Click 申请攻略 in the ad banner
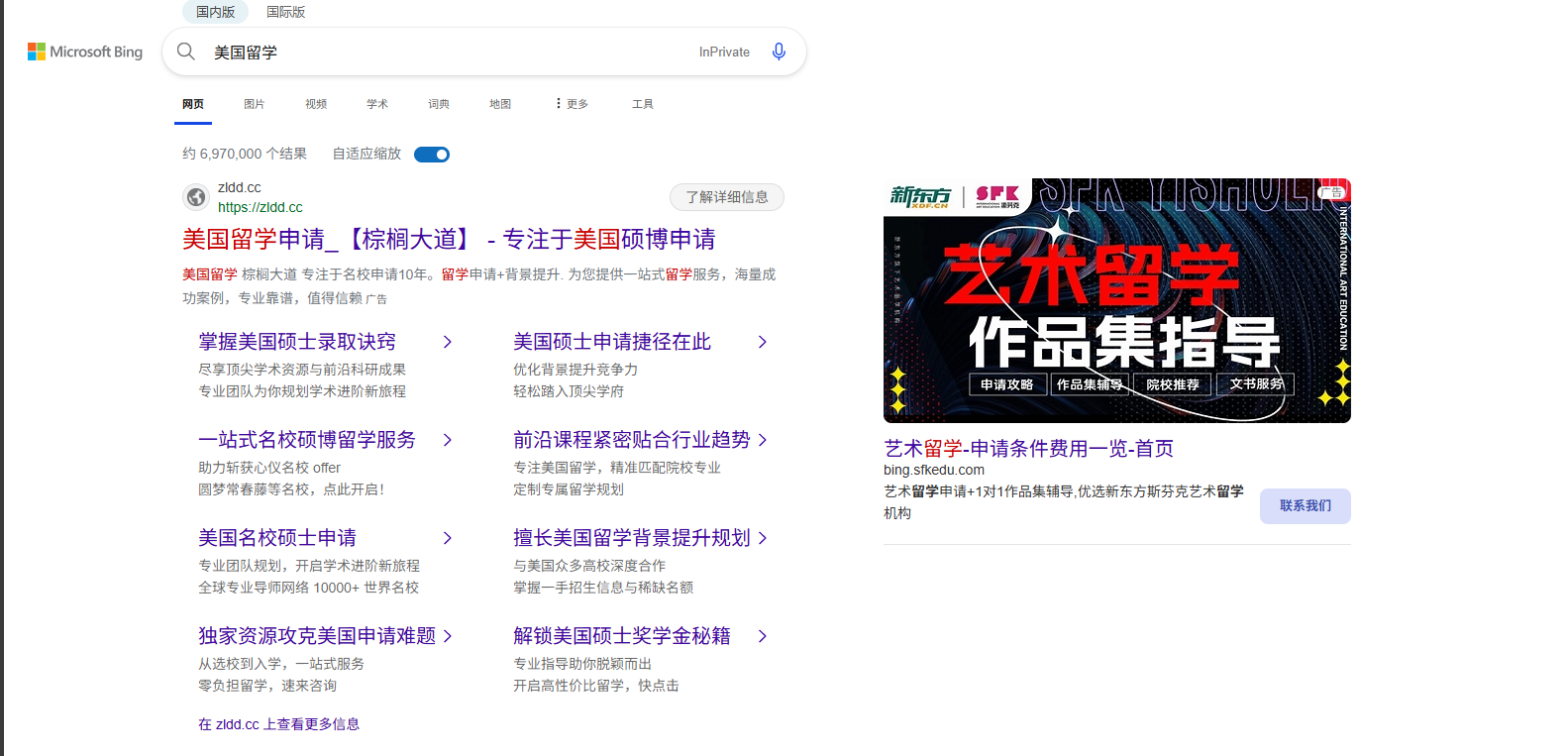Viewport: 1568px width, 756px height. pyautogui.click(x=1007, y=384)
